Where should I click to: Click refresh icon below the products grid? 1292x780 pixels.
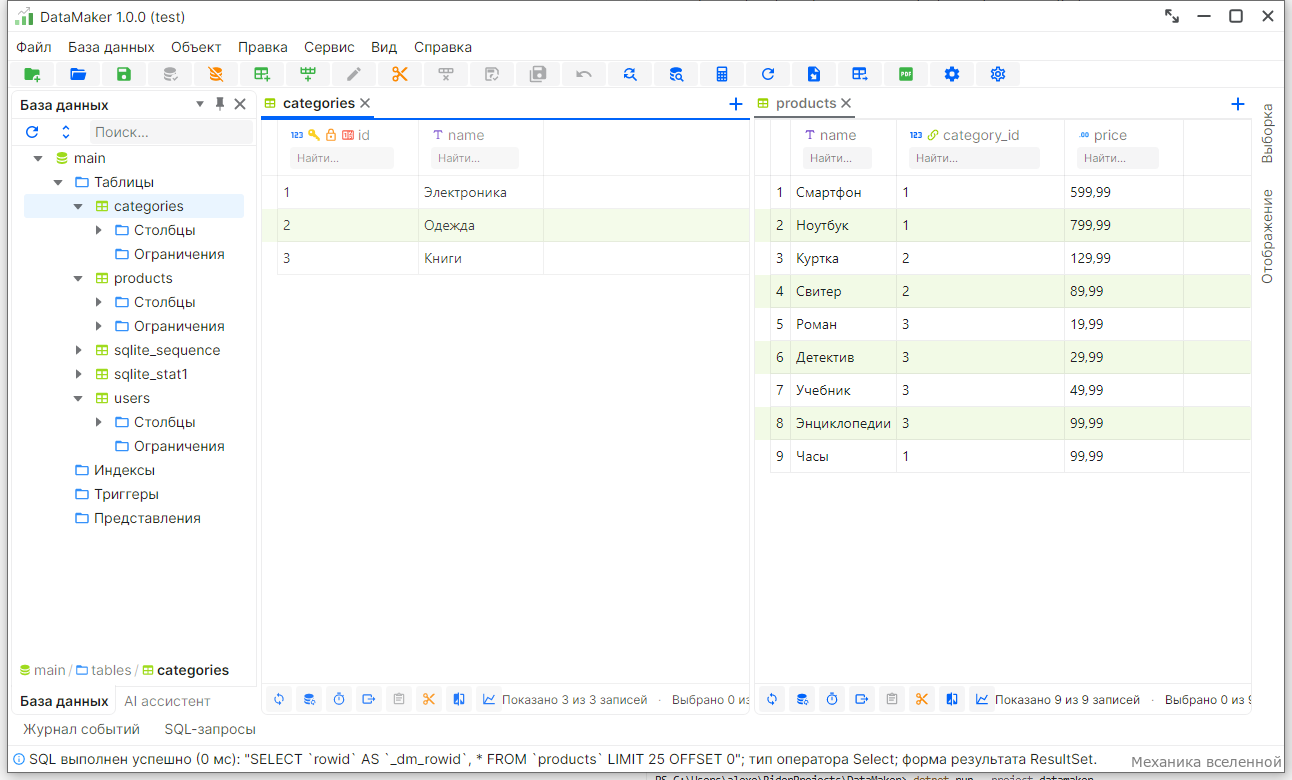tap(772, 700)
